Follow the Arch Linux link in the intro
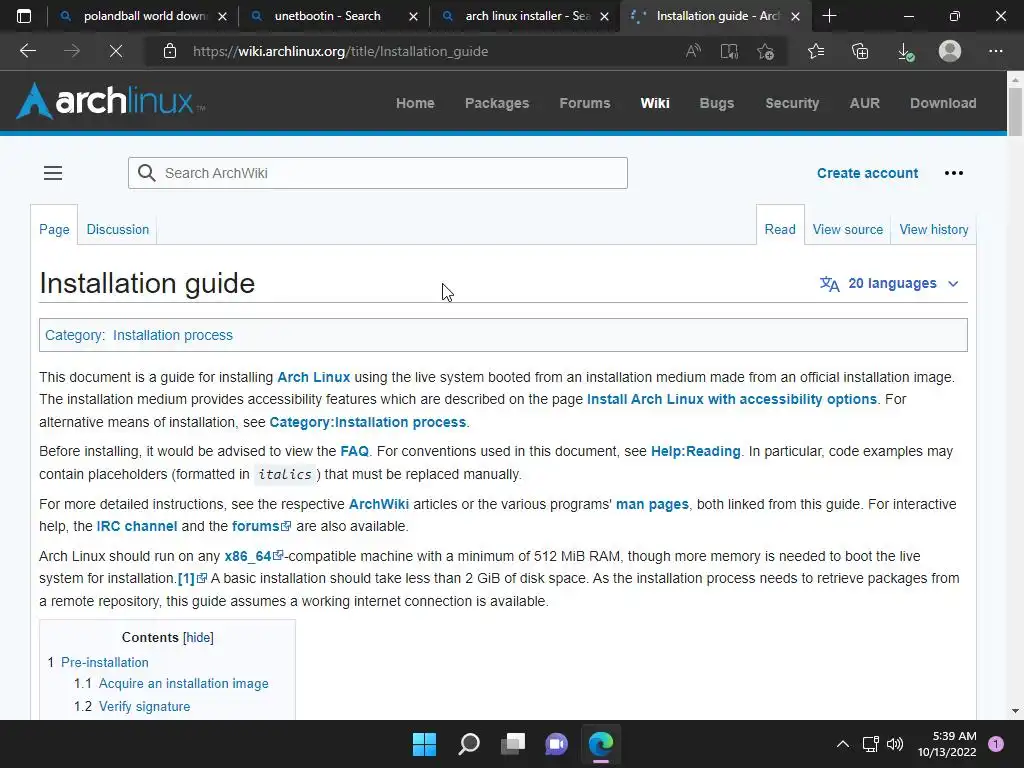The image size is (1024, 768). tap(313, 377)
